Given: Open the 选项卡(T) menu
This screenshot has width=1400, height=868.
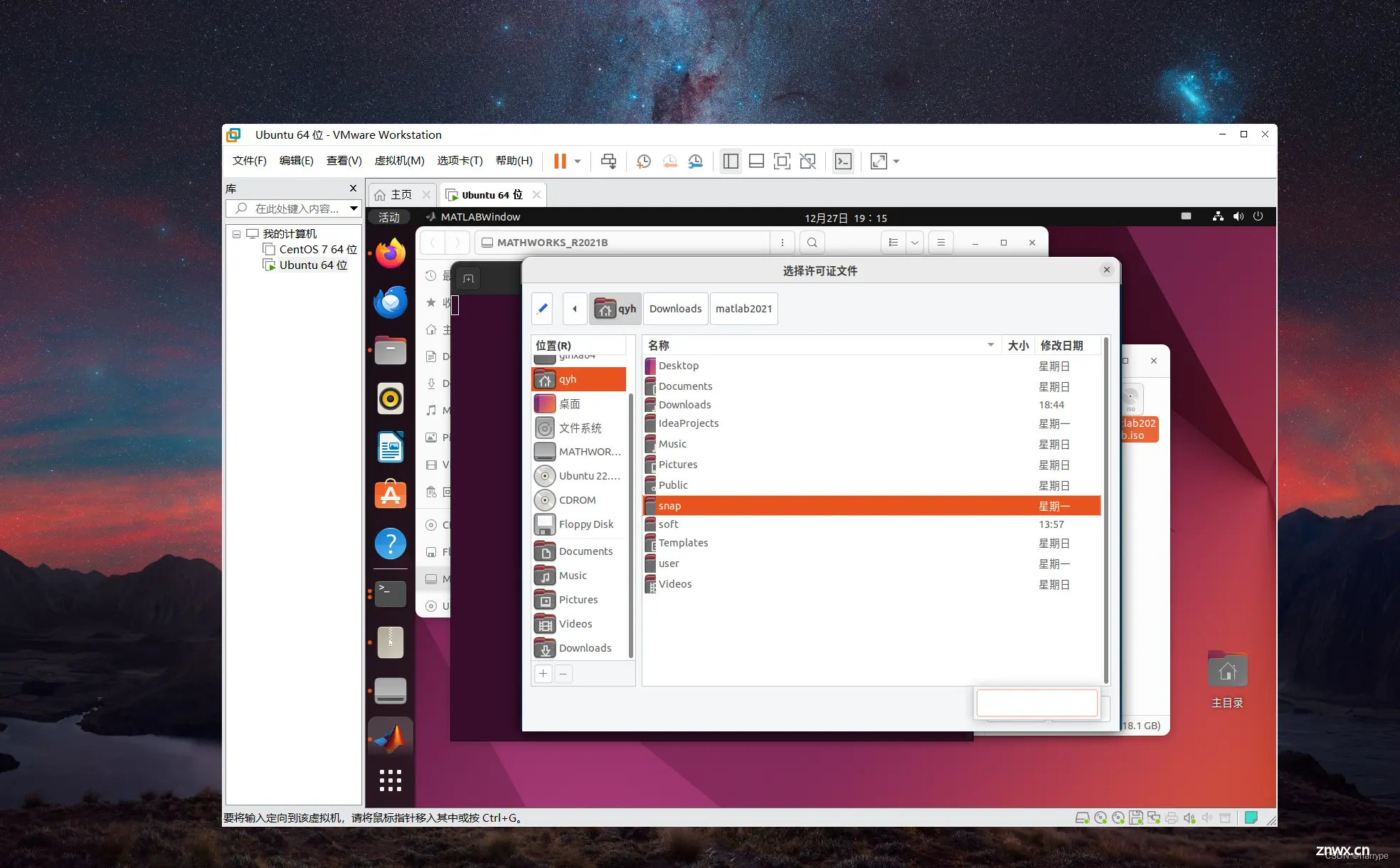Looking at the screenshot, I should pyautogui.click(x=460, y=161).
